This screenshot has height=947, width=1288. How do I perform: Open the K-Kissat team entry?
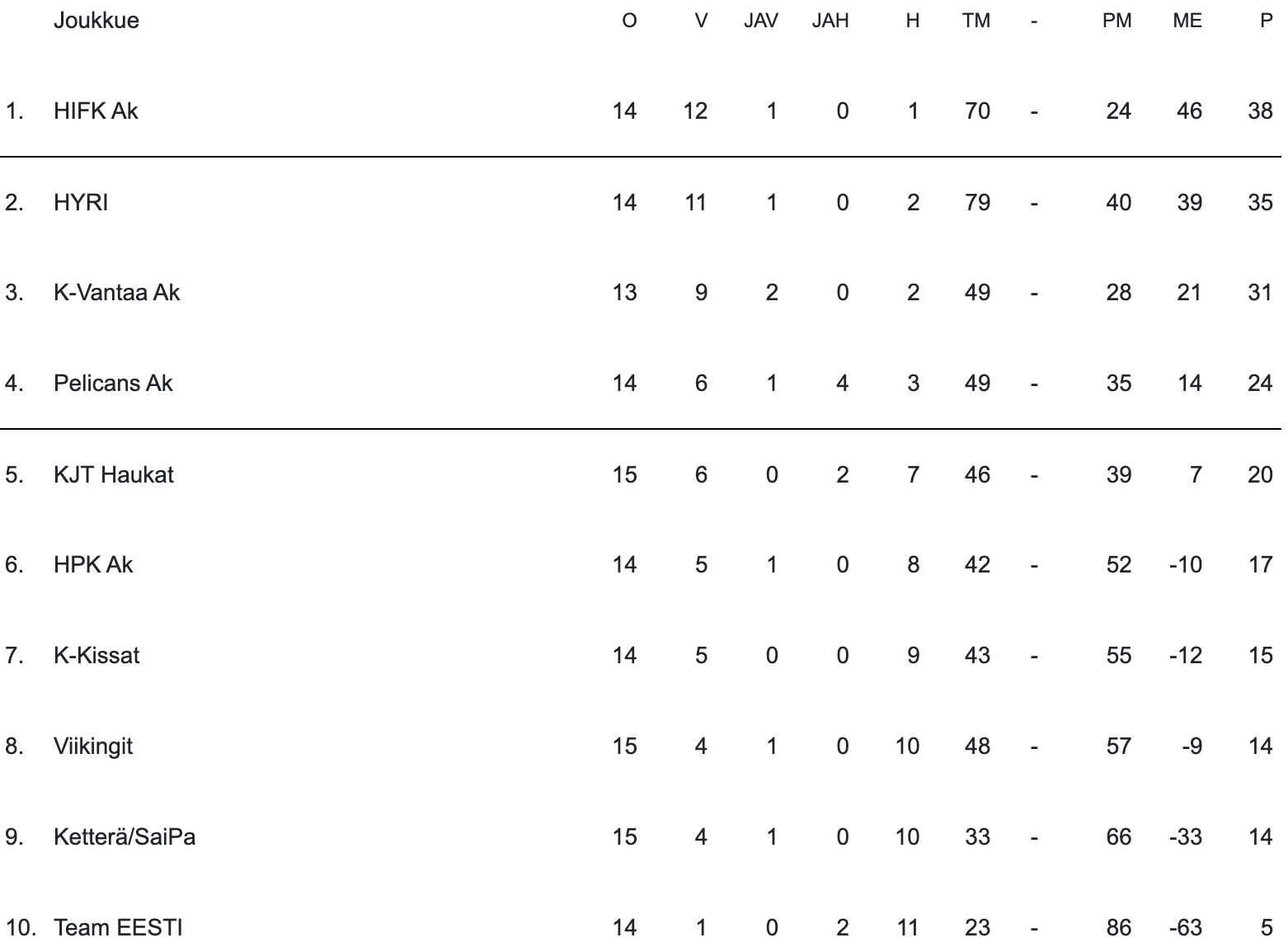coord(96,655)
